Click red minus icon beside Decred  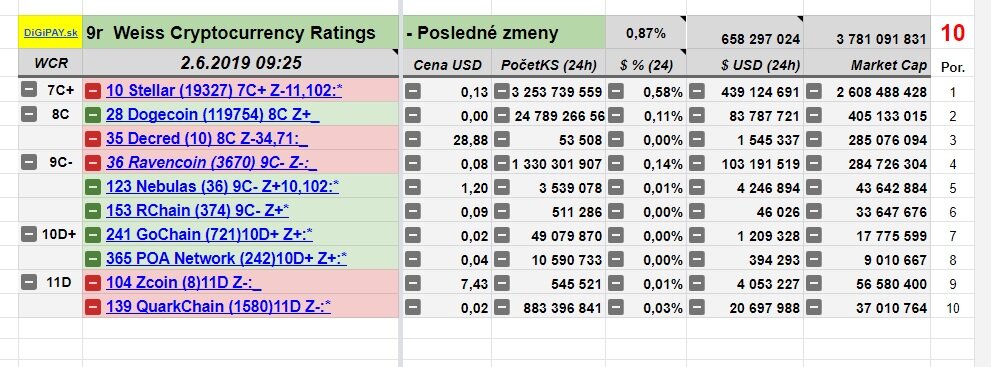click(93, 140)
